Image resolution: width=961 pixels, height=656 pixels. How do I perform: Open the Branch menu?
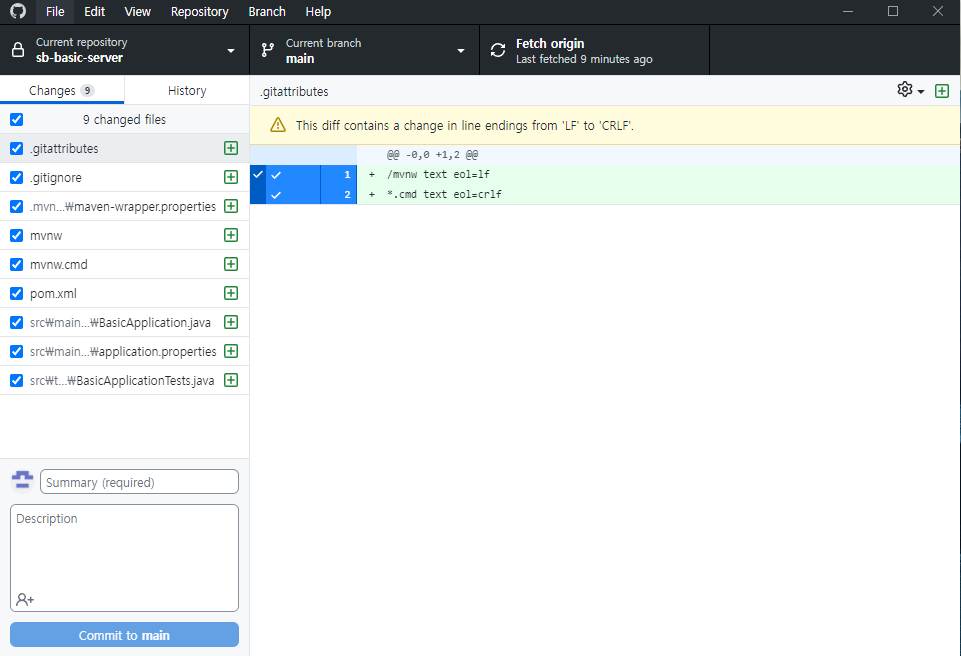[267, 11]
